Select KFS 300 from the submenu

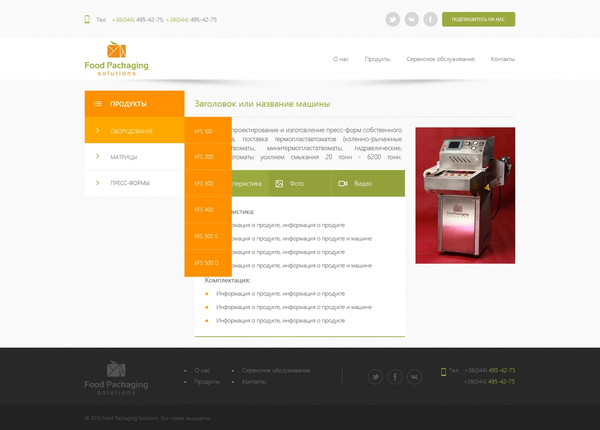tap(208, 183)
